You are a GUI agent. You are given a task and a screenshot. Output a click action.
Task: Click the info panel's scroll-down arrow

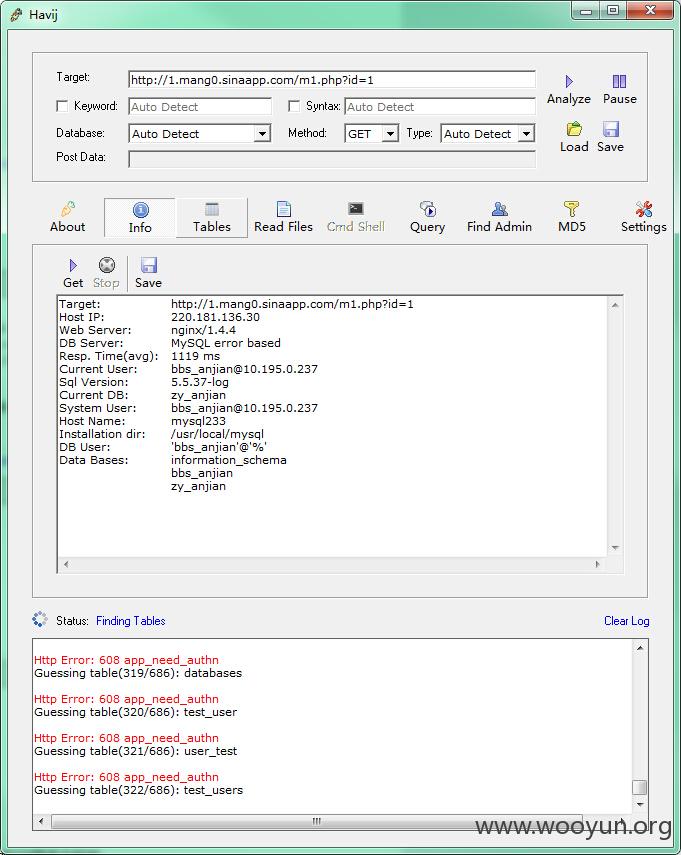615,547
